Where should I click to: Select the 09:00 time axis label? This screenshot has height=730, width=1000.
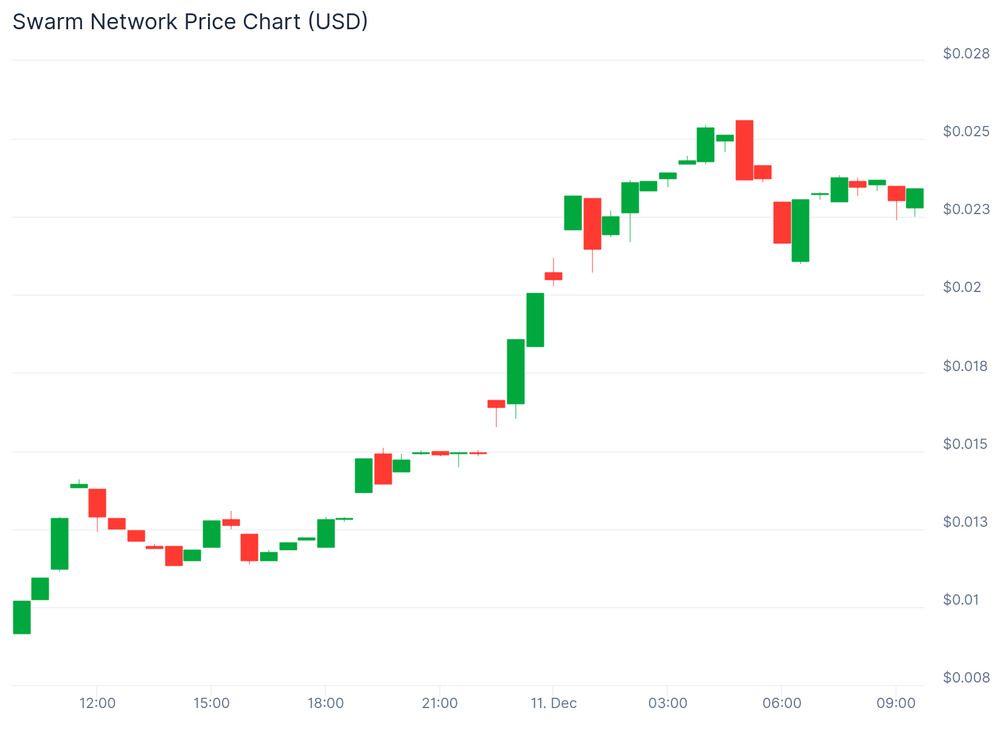tap(896, 703)
